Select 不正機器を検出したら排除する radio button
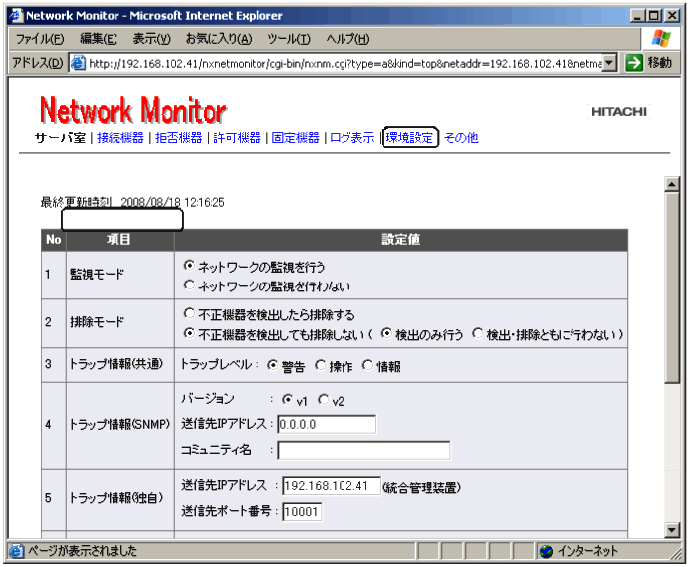 [189, 313]
